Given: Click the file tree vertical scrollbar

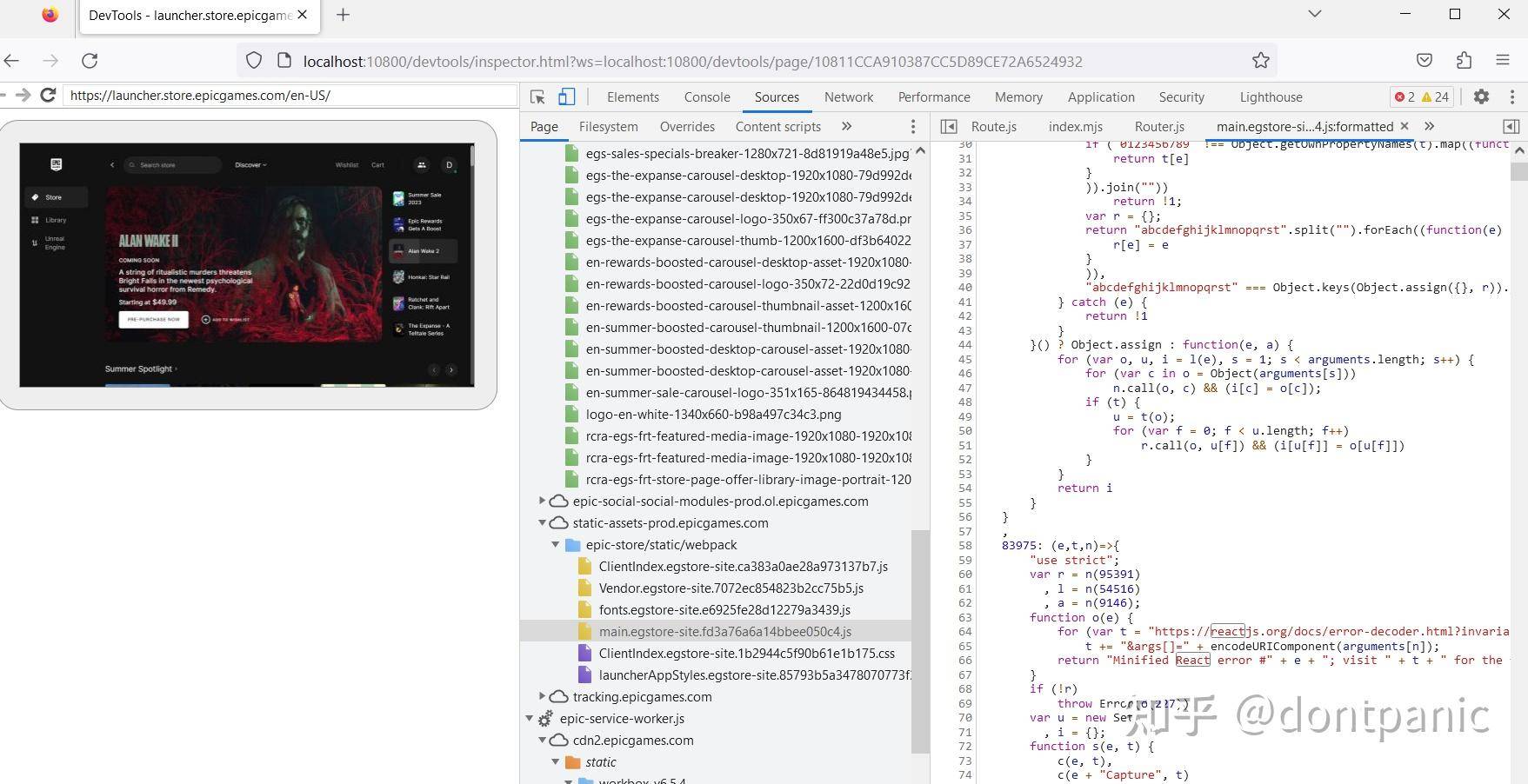Looking at the screenshot, I should 920,641.
